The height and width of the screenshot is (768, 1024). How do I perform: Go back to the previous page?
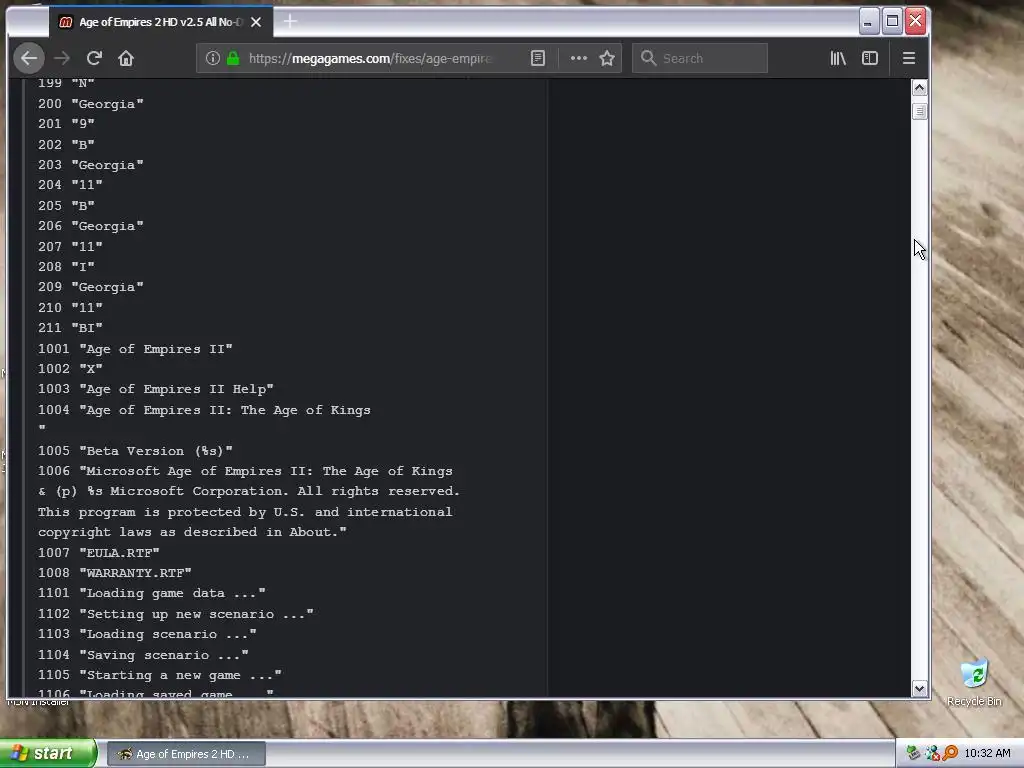pyautogui.click(x=29, y=58)
